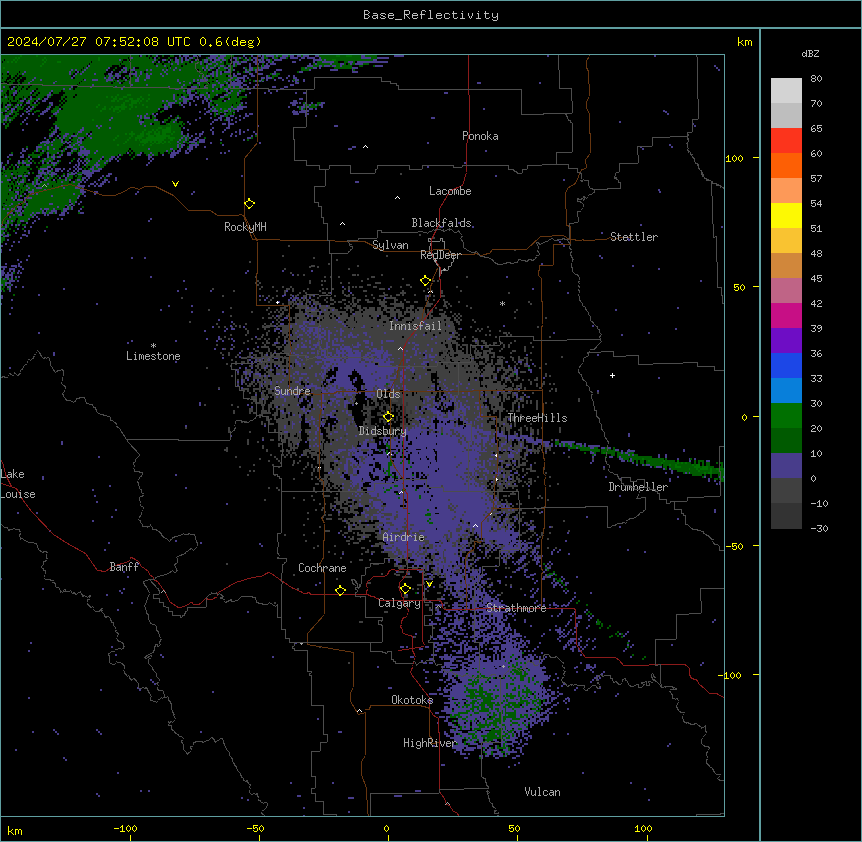
Task: Pick the magenta swatch between 39 and 42 dBZ
Action: click(x=786, y=315)
